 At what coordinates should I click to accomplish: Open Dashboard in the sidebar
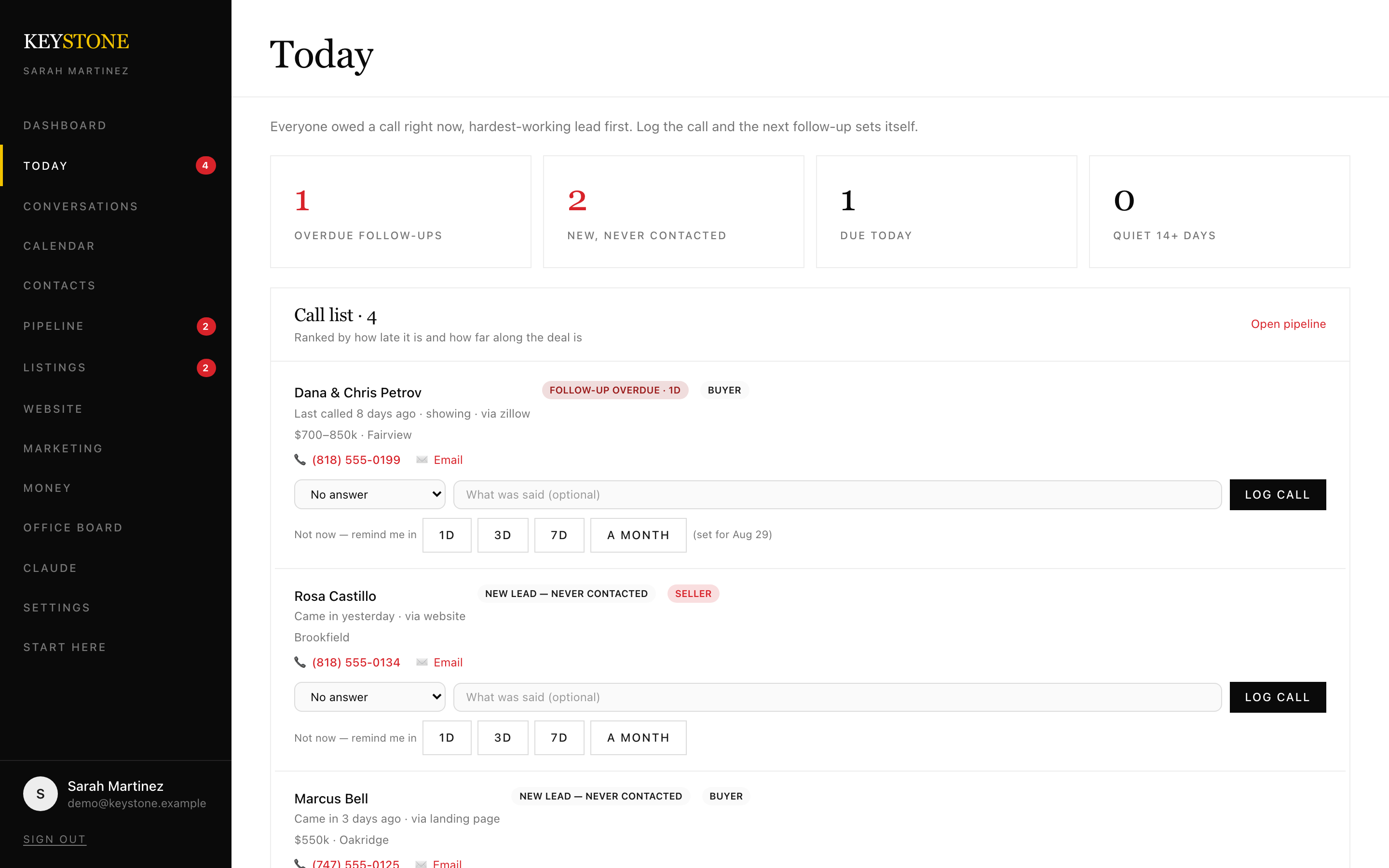click(x=65, y=126)
